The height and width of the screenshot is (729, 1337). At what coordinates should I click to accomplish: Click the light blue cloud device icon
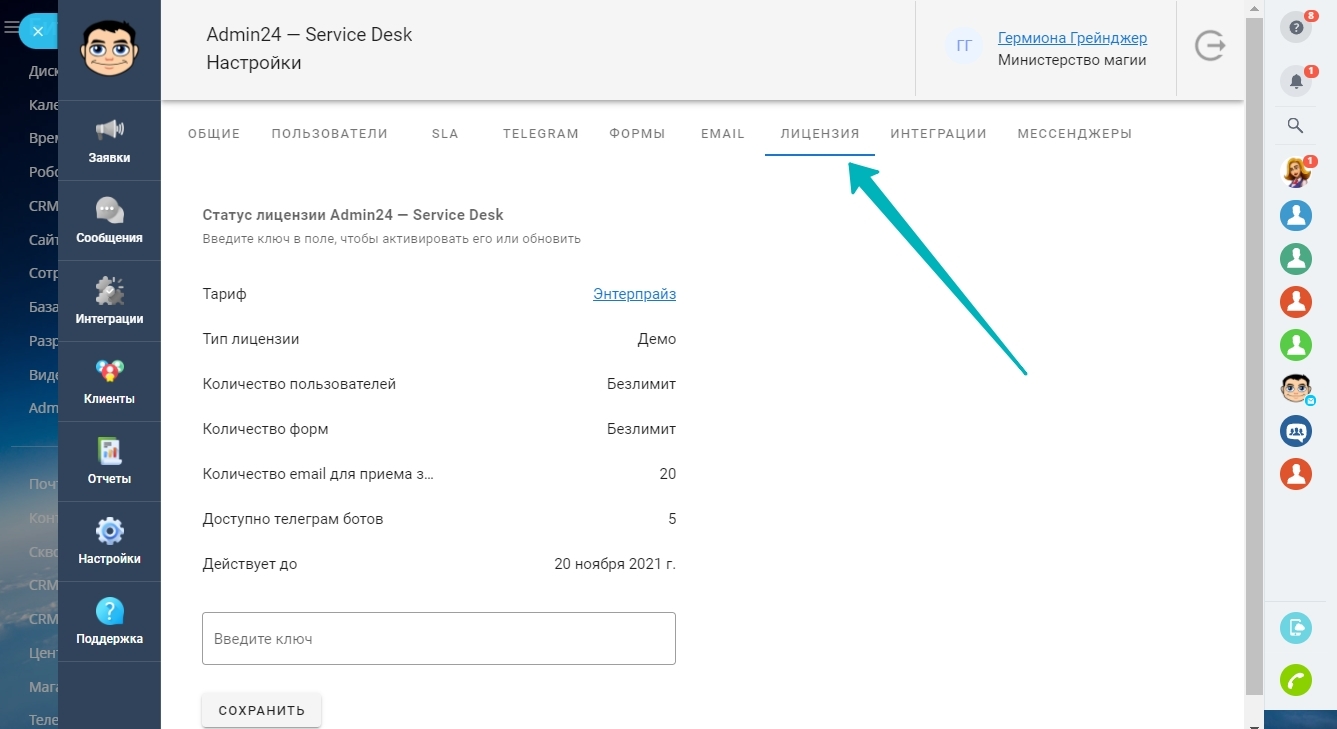pos(1296,628)
